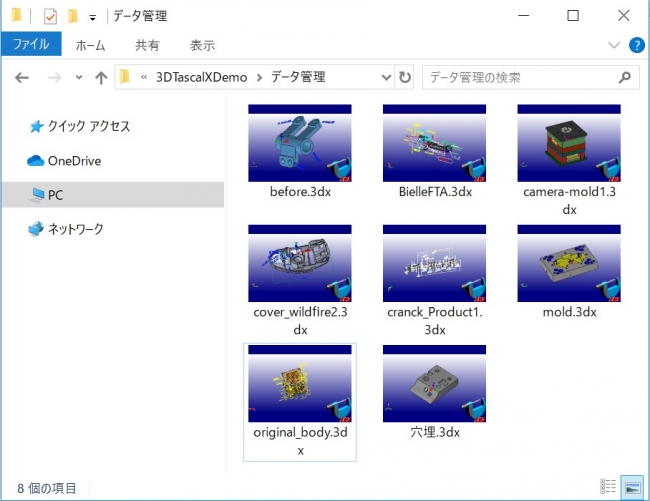Open the address bar history dropdown

[386, 77]
